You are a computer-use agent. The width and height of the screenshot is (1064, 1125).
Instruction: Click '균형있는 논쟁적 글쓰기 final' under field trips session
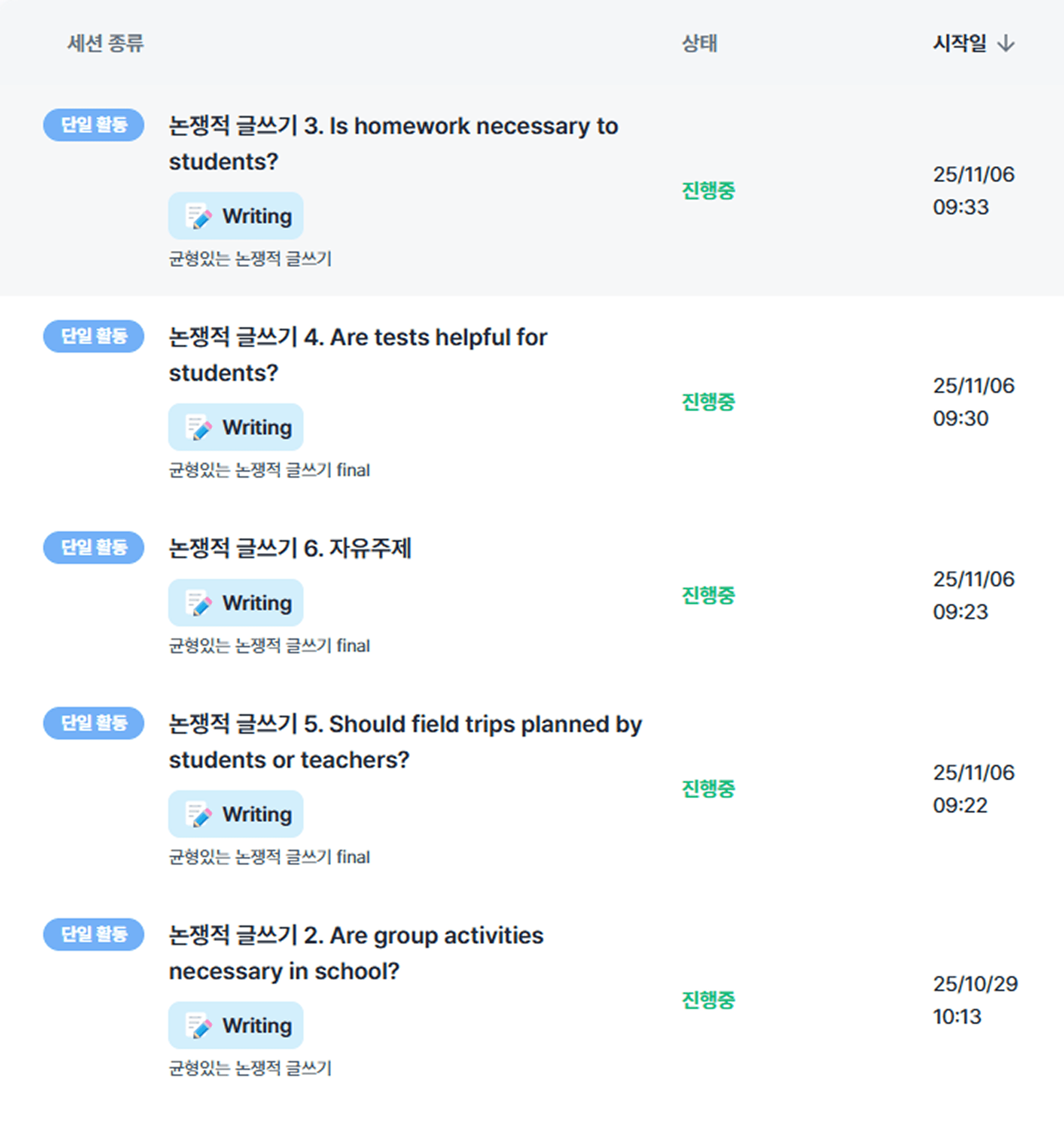tap(269, 857)
